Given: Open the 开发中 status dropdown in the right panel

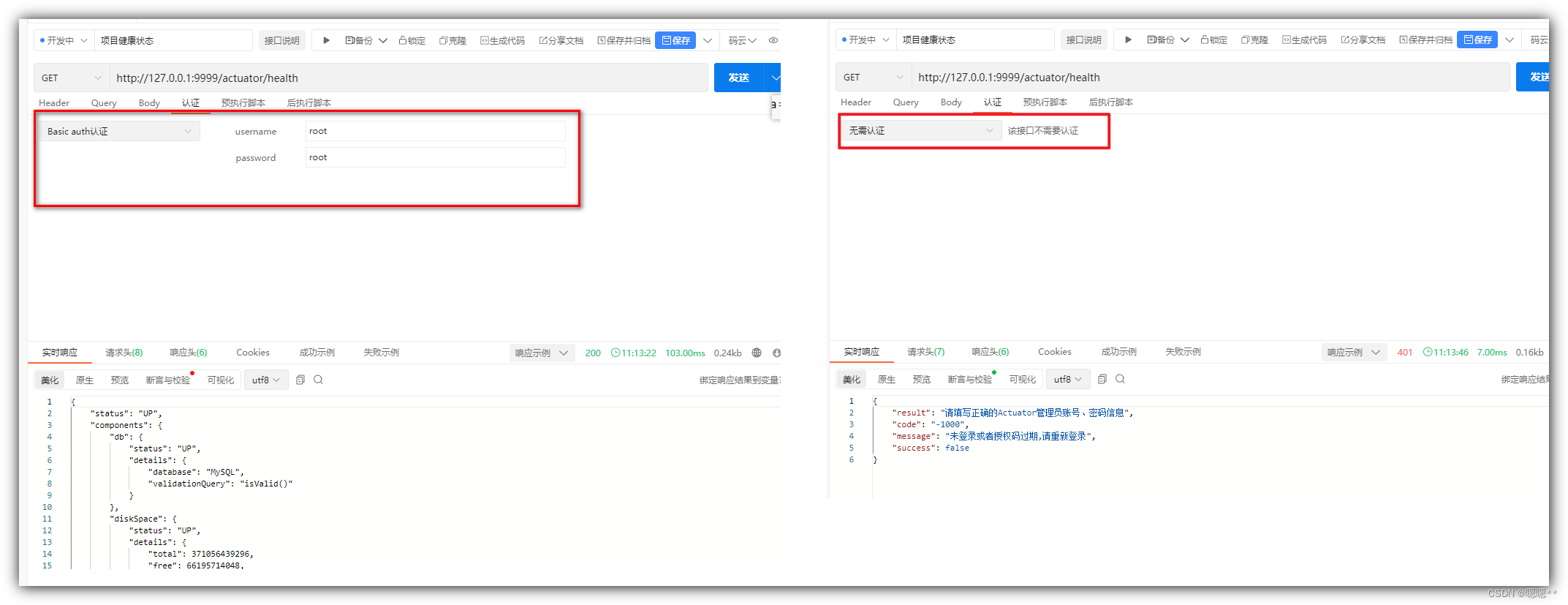Looking at the screenshot, I should [866, 40].
